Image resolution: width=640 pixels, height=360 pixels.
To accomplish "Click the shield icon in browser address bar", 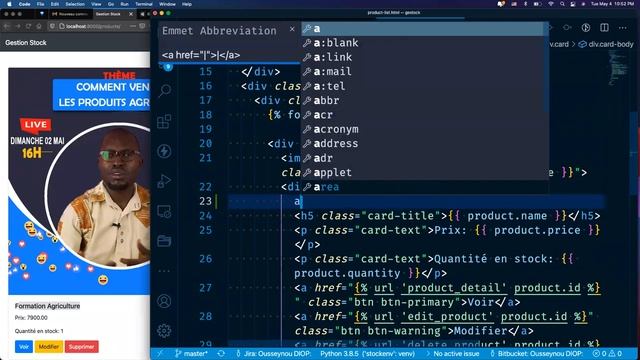I will [52, 26].
